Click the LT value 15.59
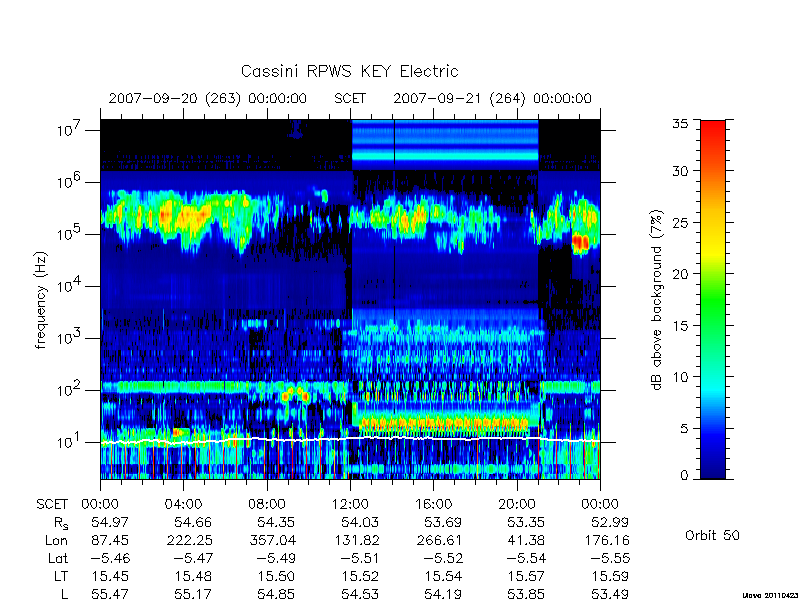 point(610,576)
